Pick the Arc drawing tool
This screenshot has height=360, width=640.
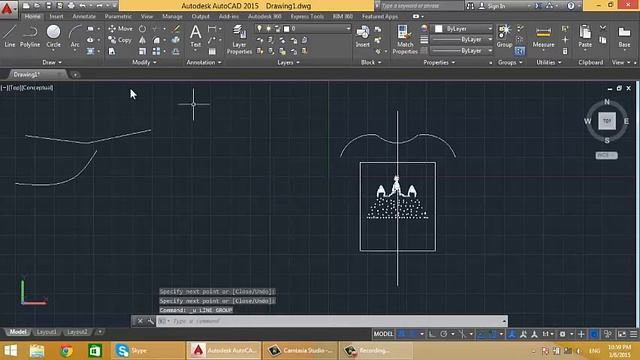[x=75, y=36]
